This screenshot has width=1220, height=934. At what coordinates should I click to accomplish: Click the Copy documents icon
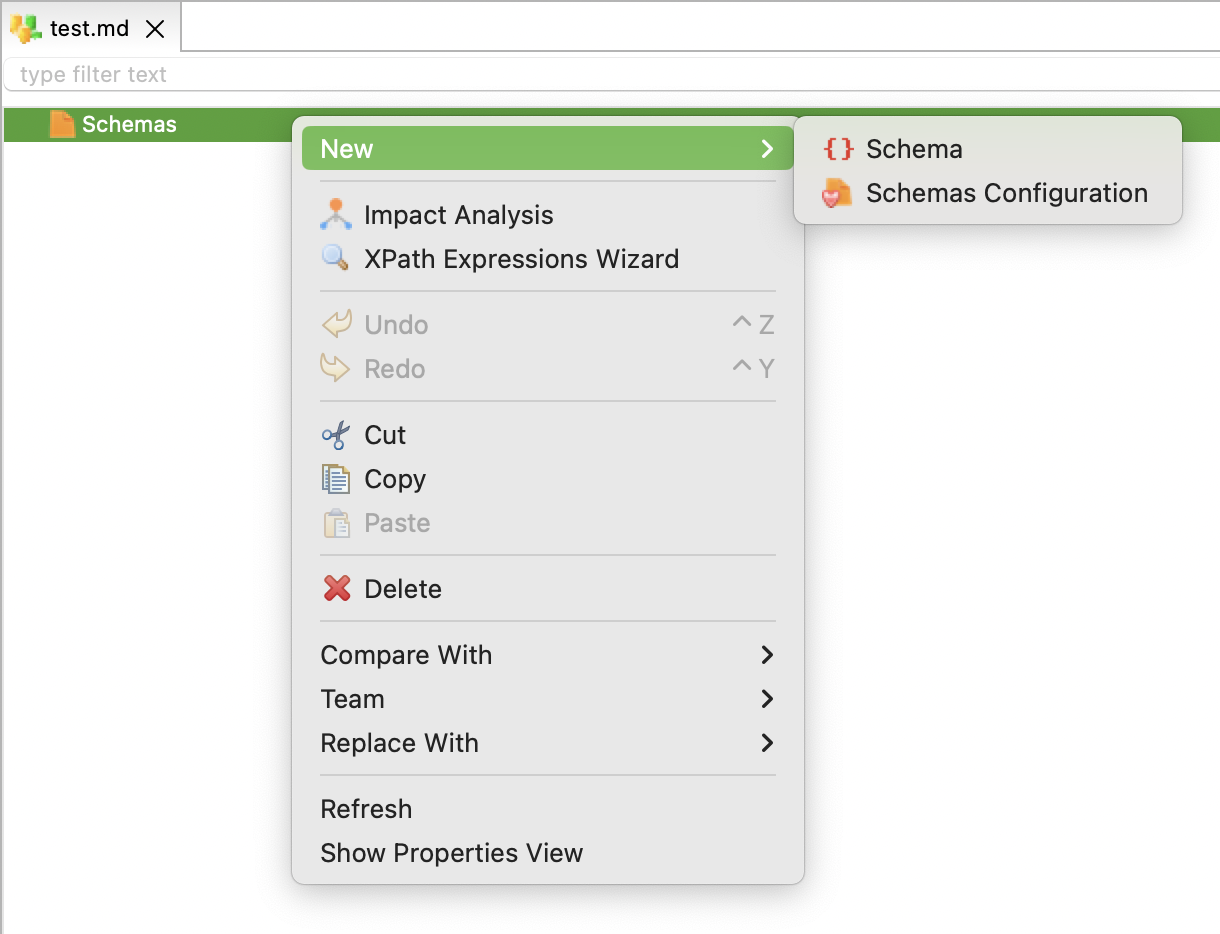point(336,478)
